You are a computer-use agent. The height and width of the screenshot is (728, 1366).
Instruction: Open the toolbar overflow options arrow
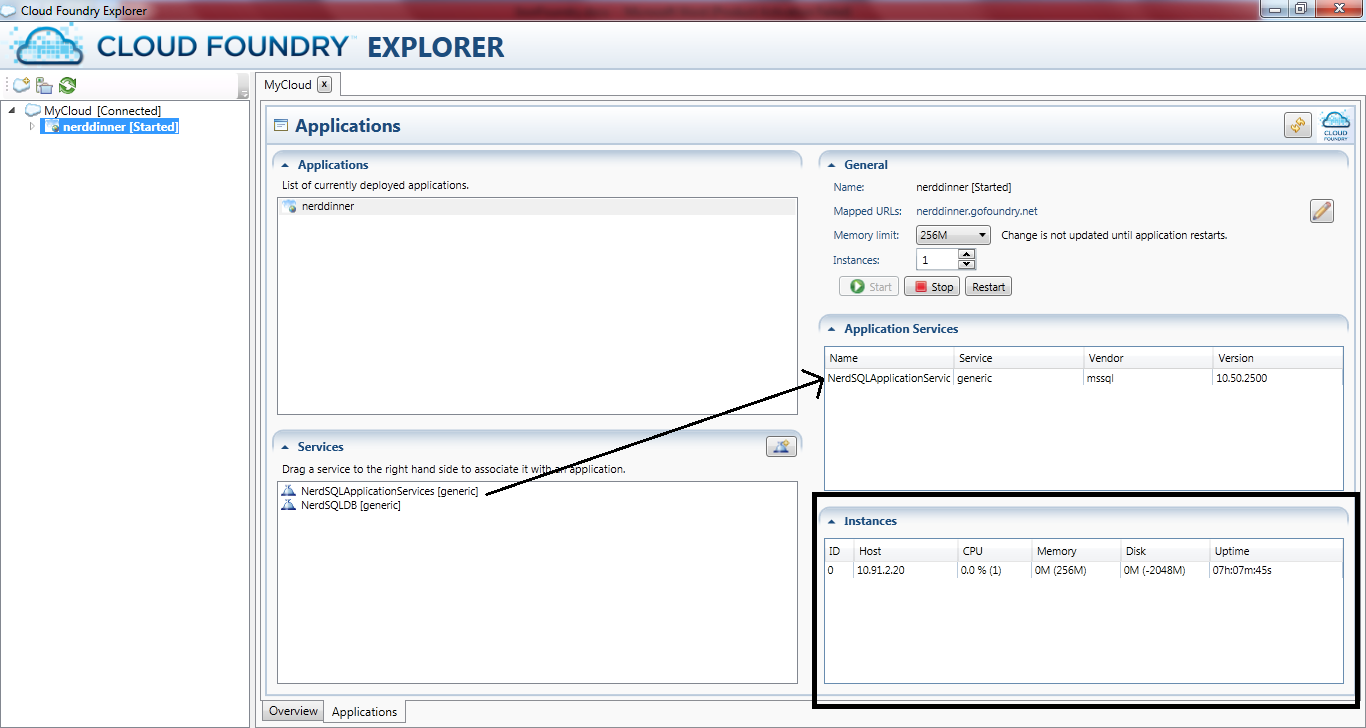click(243, 88)
